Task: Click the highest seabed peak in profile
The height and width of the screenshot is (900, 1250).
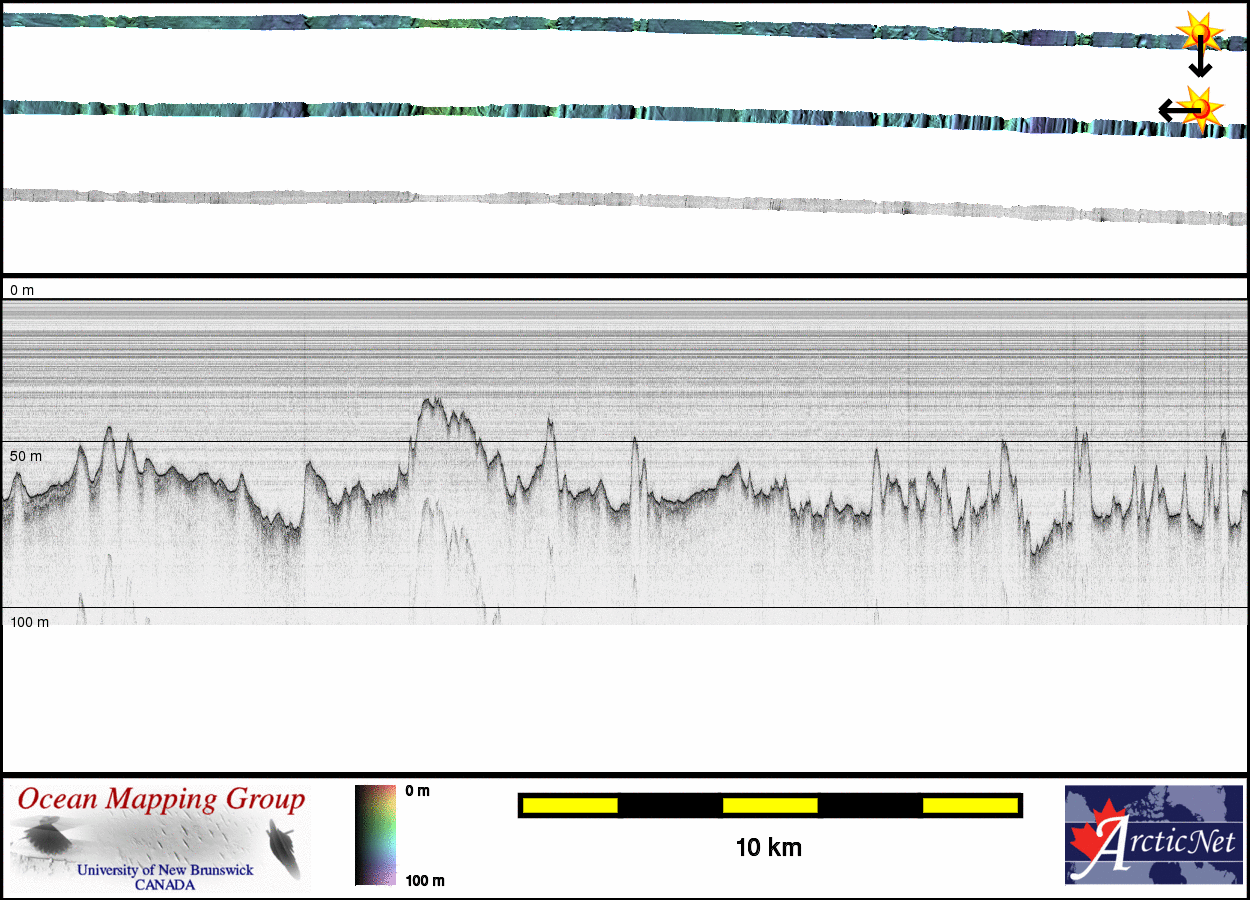Action: 432,400
